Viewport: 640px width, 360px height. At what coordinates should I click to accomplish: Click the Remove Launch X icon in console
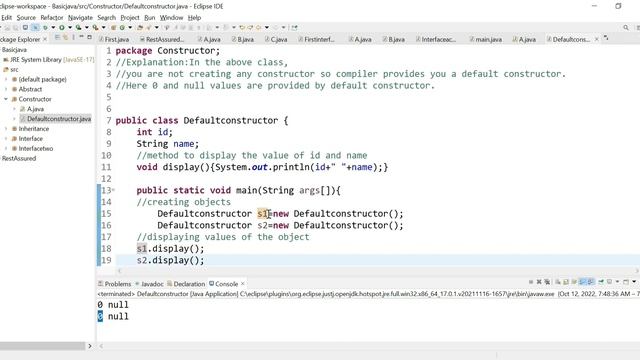(539, 282)
